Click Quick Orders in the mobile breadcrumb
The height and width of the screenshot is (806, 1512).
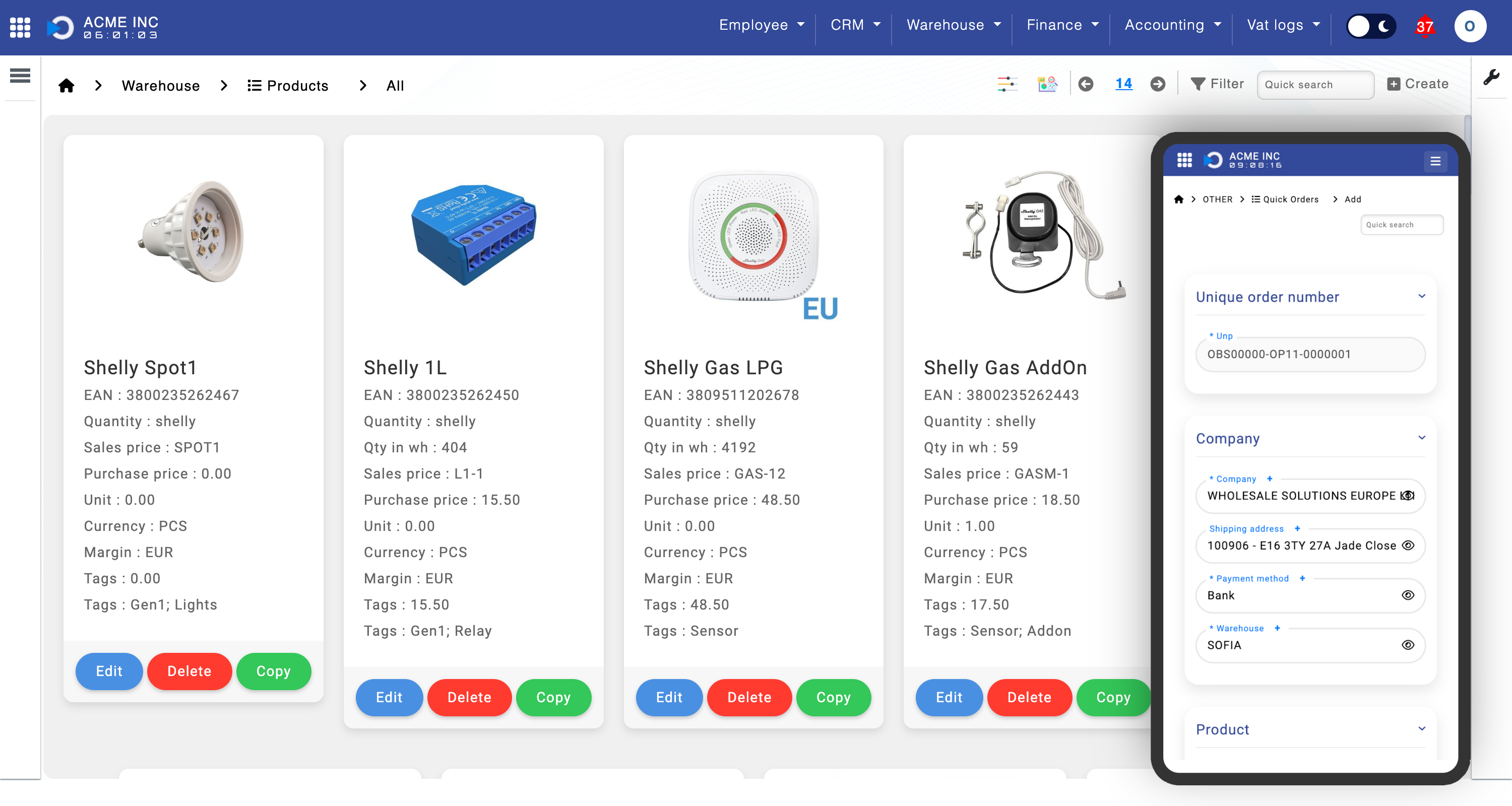pyautogui.click(x=1284, y=199)
